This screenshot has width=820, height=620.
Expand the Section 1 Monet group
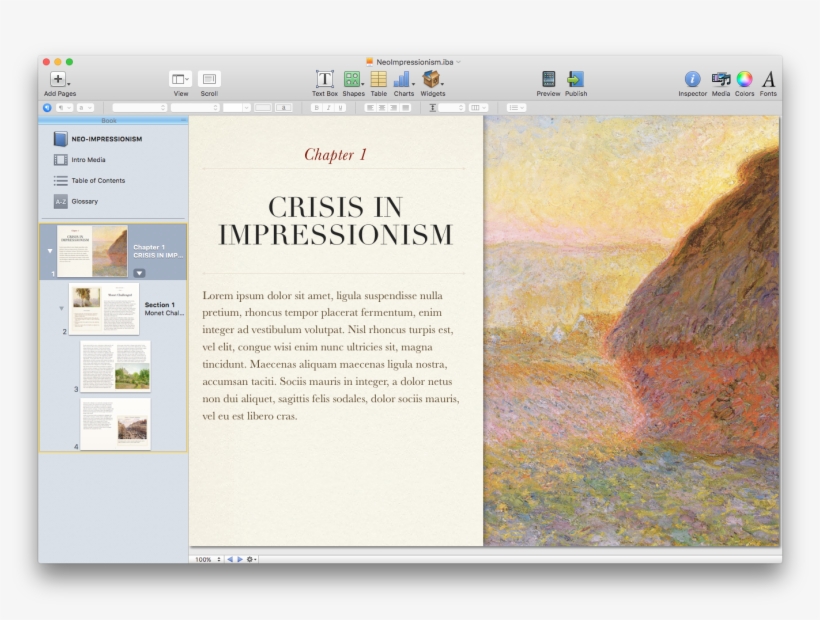(x=62, y=310)
